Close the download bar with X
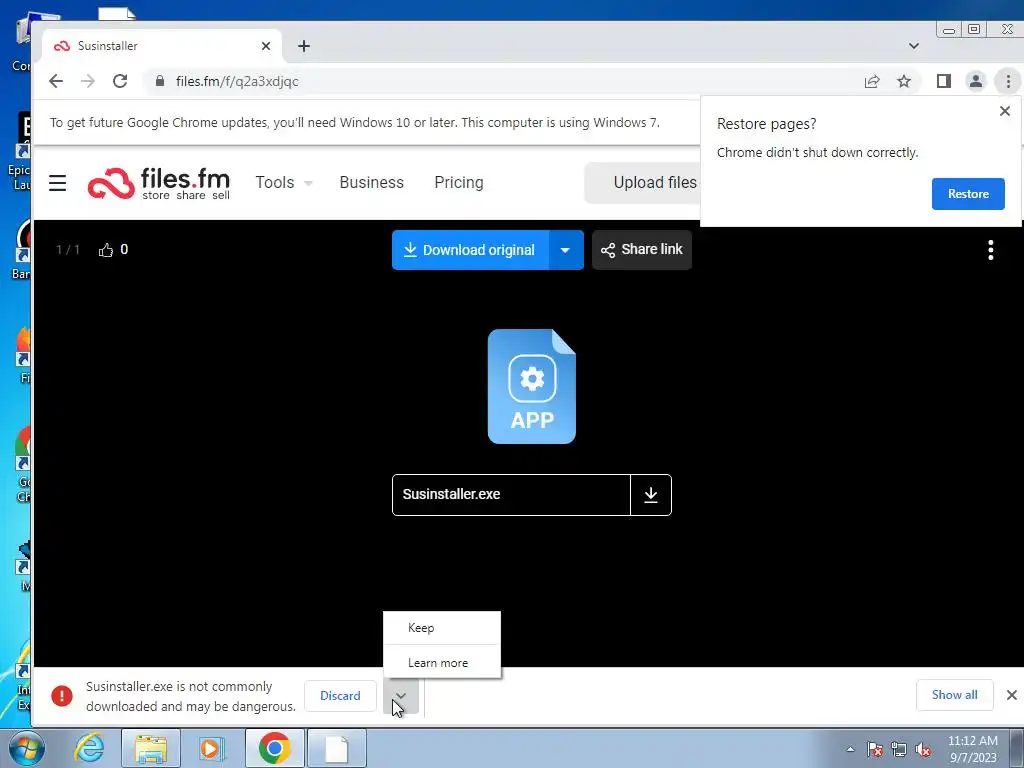Screen dimensions: 1024x768 point(1012,695)
